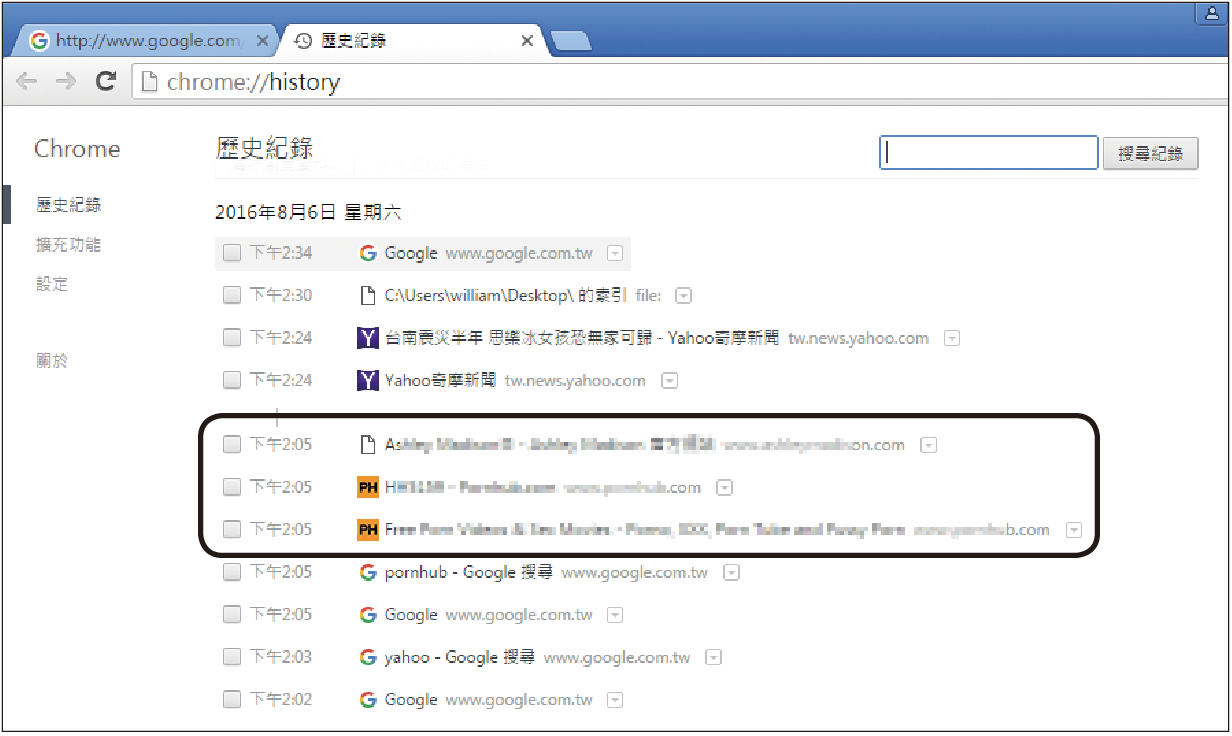
Task: Click the Google favicon beside yahoo - Google 搜尋
Action: [x=368, y=657]
